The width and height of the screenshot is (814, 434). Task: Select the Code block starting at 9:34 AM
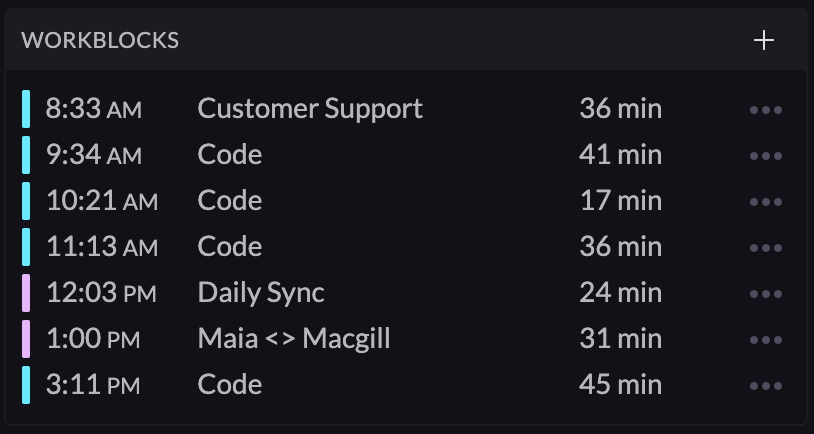coord(230,154)
